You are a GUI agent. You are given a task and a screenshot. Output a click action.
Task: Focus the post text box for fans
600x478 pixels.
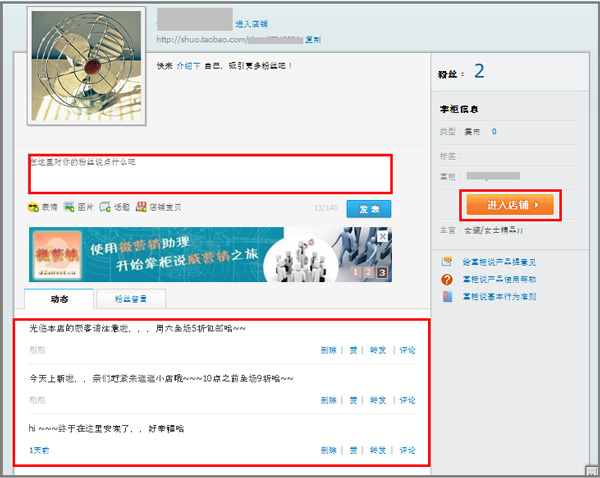click(210, 174)
